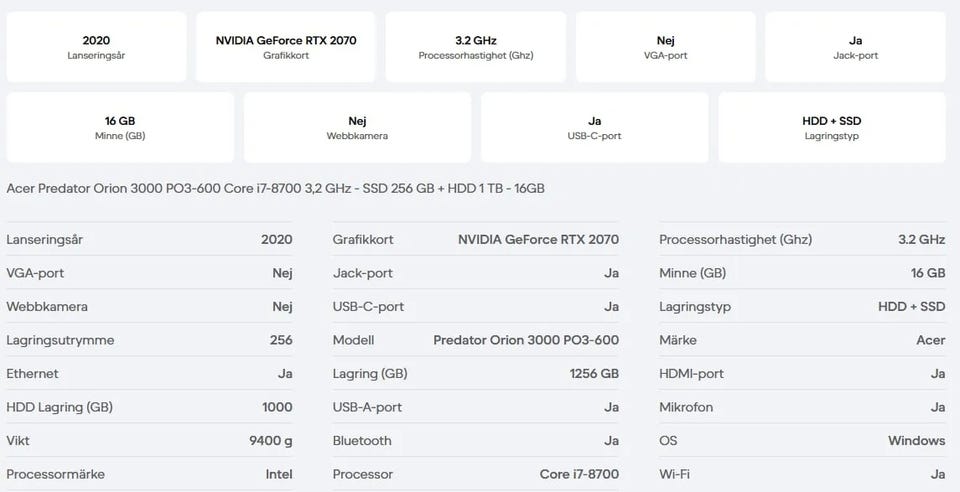Click the OS label
This screenshot has width=960, height=492.
[668, 441]
